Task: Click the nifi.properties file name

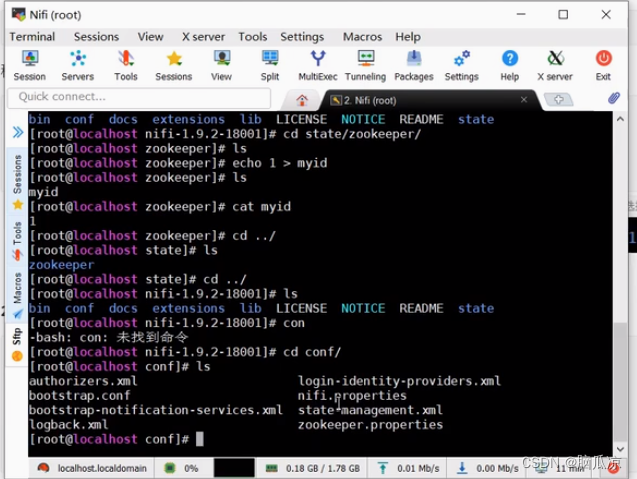Action: coord(352,396)
